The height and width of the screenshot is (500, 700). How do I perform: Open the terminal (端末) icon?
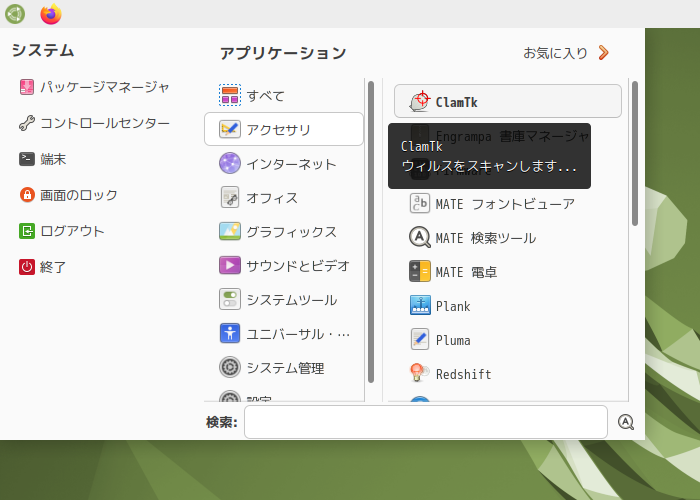pos(27,159)
